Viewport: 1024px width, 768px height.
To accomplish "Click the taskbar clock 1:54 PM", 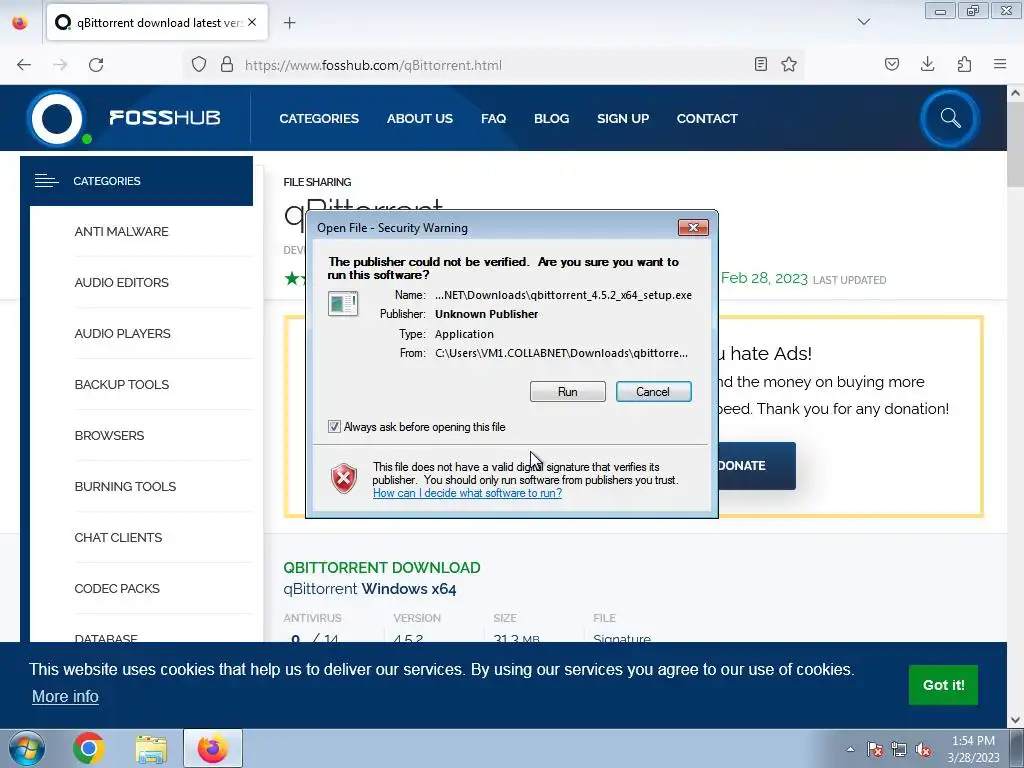I will pos(973,741).
